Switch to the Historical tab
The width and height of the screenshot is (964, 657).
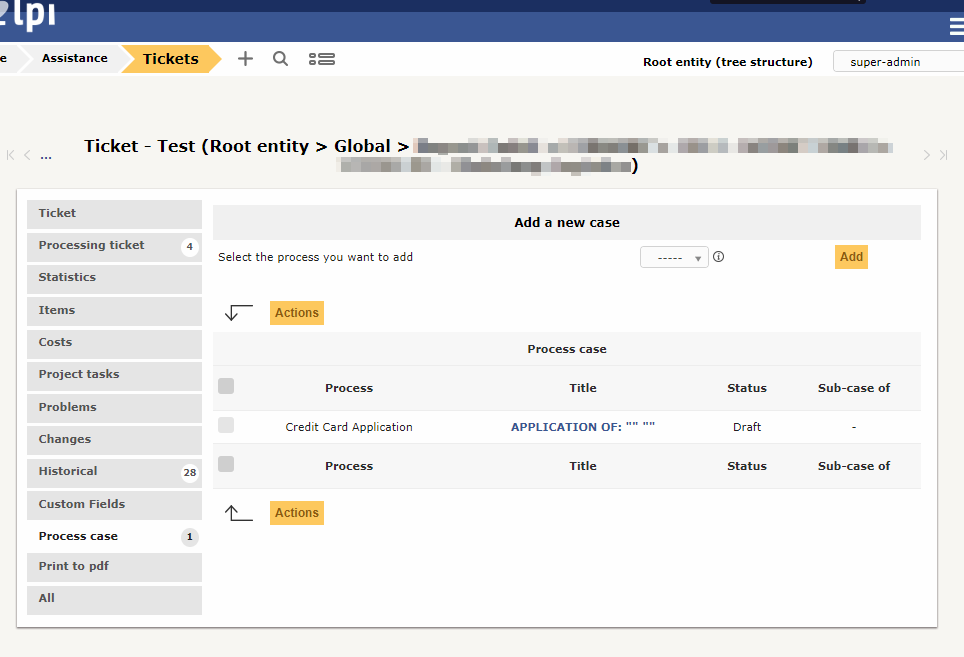pyautogui.click(x=68, y=472)
